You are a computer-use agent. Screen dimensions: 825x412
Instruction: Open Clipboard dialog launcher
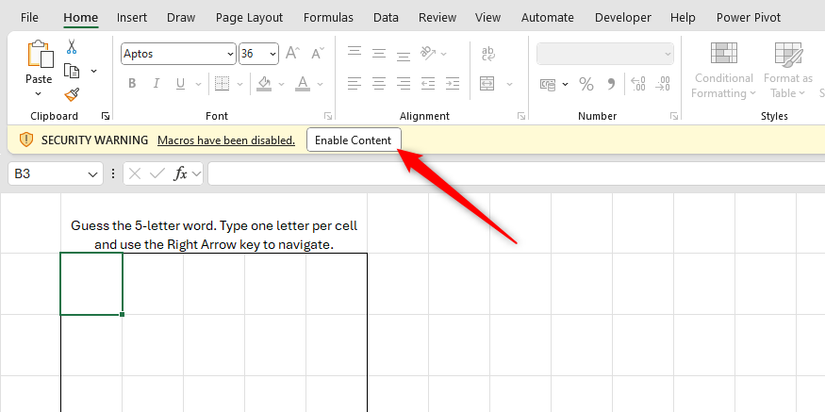point(105,116)
